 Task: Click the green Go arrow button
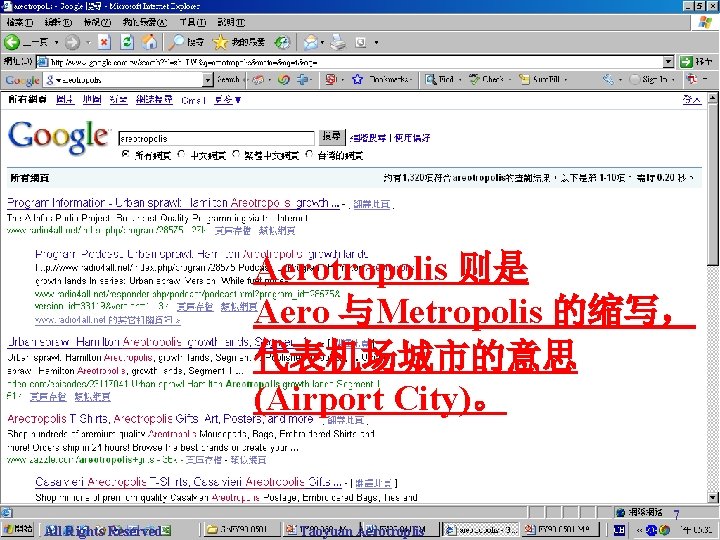point(686,62)
